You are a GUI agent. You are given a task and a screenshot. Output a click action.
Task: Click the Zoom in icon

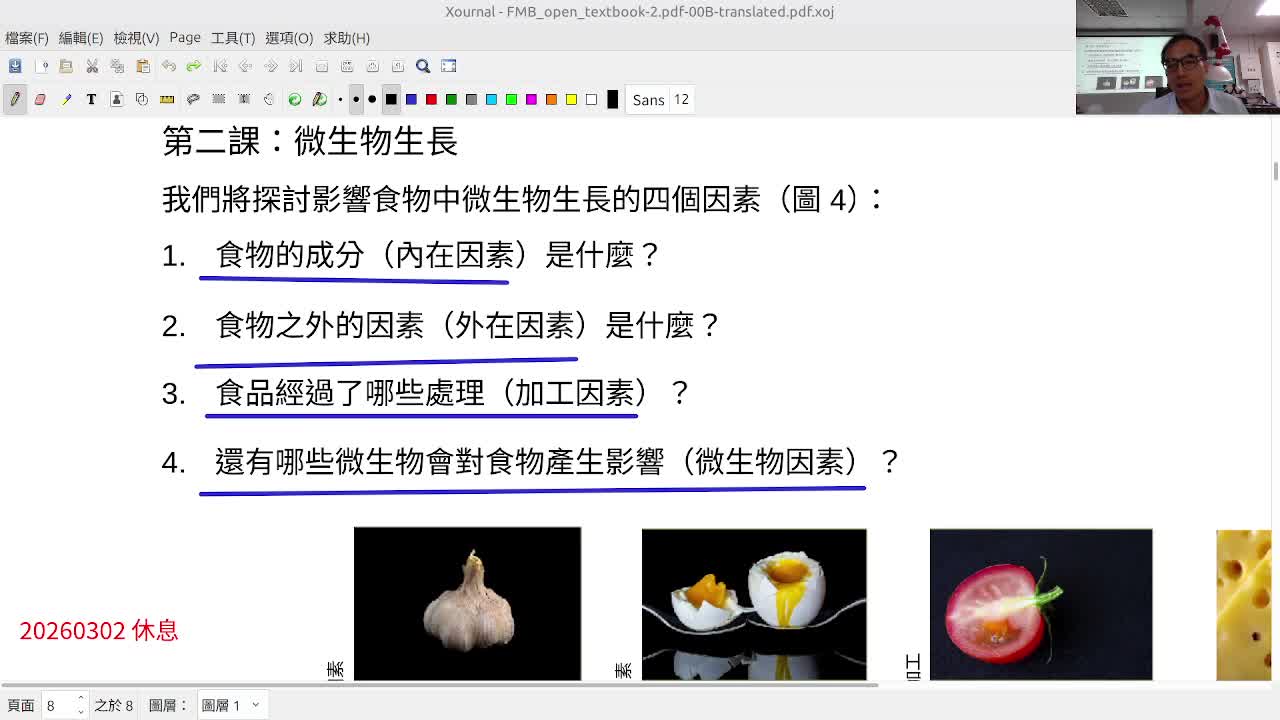[372, 66]
